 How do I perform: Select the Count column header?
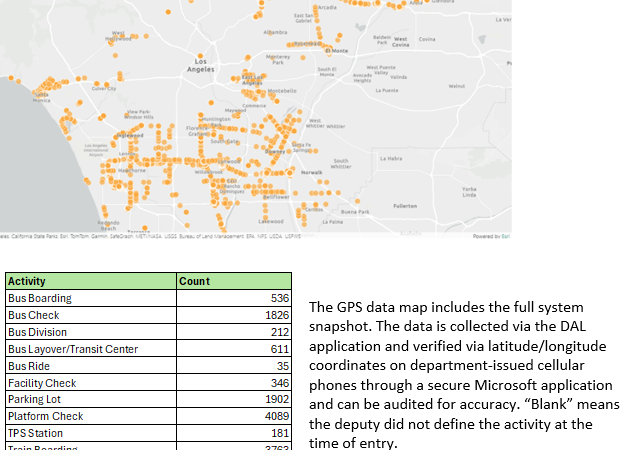pos(194,281)
